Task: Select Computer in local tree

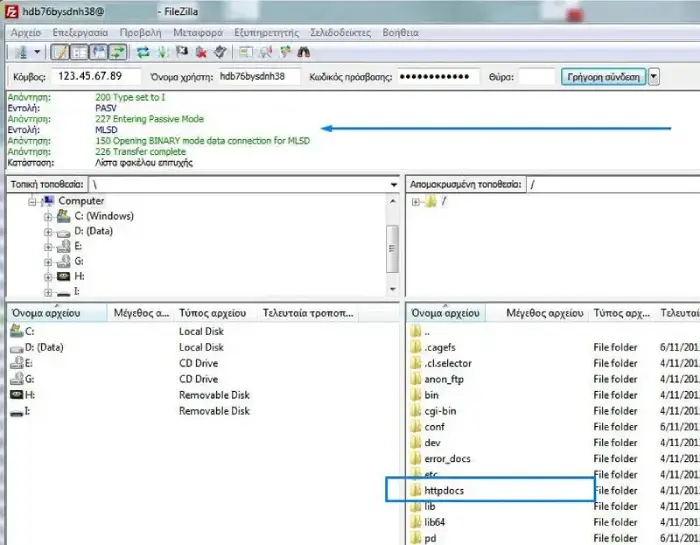Action: 81,201
